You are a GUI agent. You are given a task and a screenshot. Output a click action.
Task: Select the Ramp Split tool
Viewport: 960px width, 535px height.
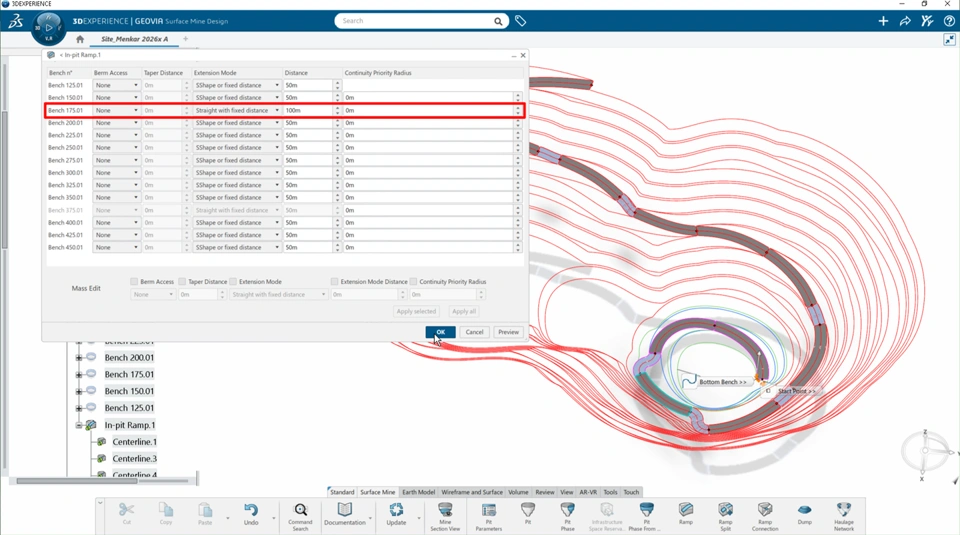point(726,516)
